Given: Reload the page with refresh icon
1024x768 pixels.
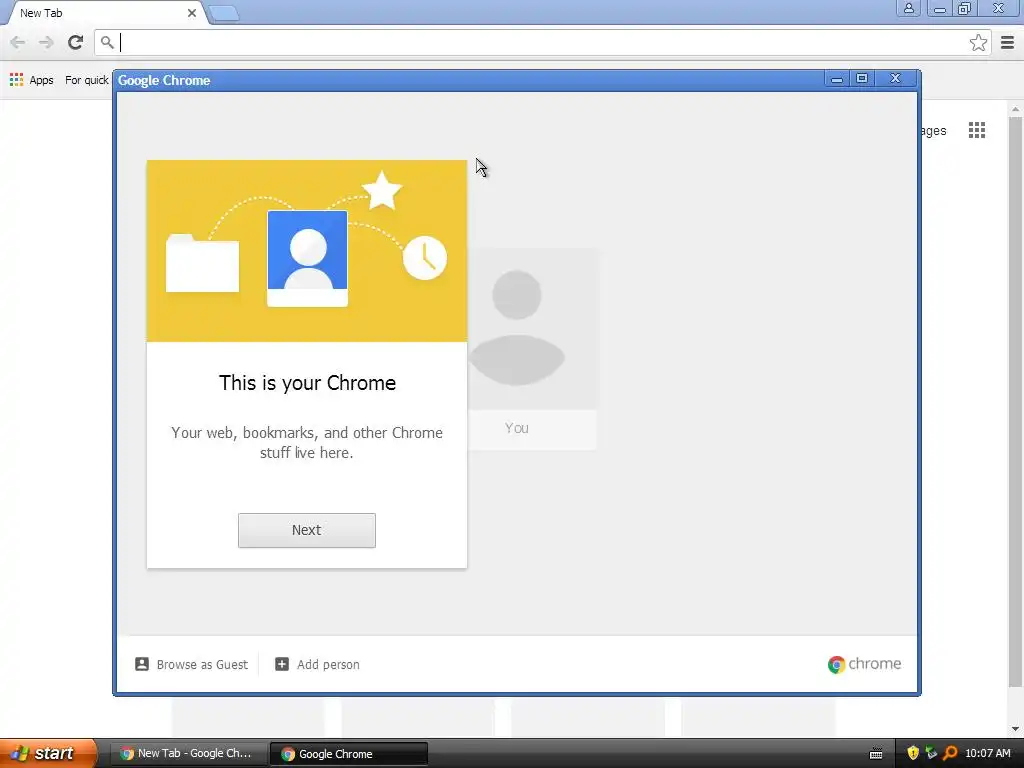Looking at the screenshot, I should tap(76, 42).
